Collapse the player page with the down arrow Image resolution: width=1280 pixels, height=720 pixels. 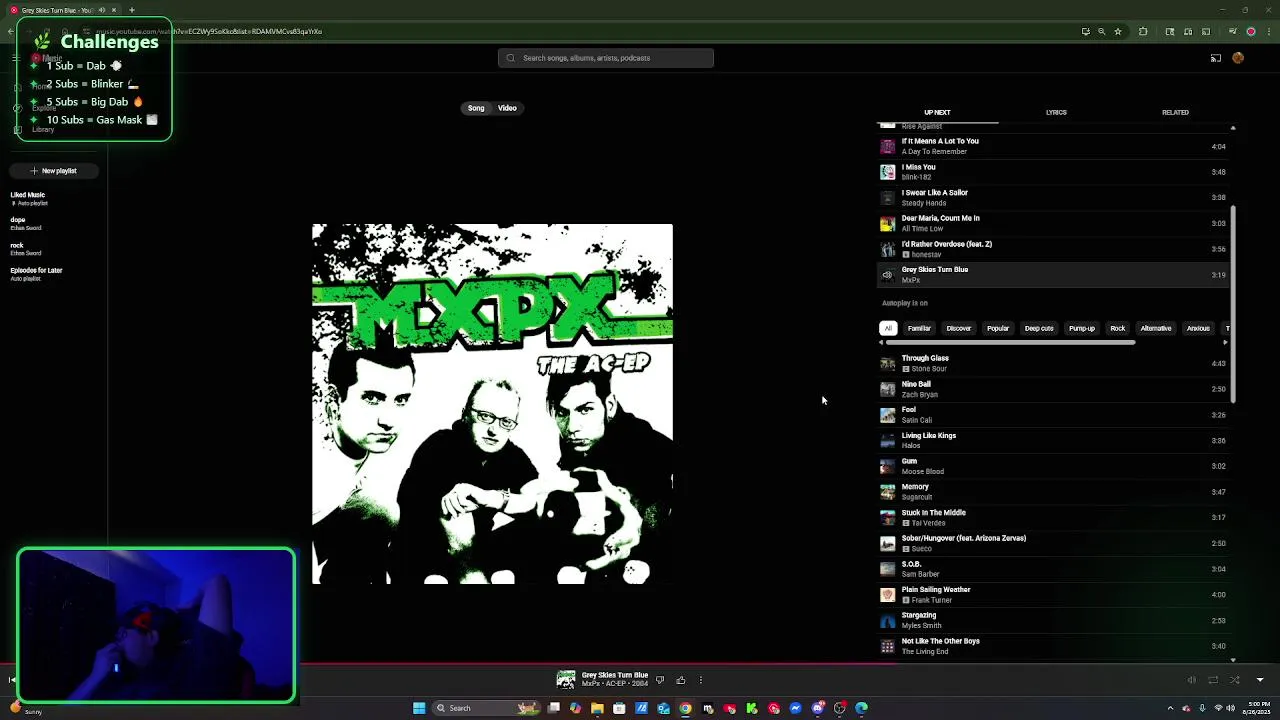(x=1260, y=680)
